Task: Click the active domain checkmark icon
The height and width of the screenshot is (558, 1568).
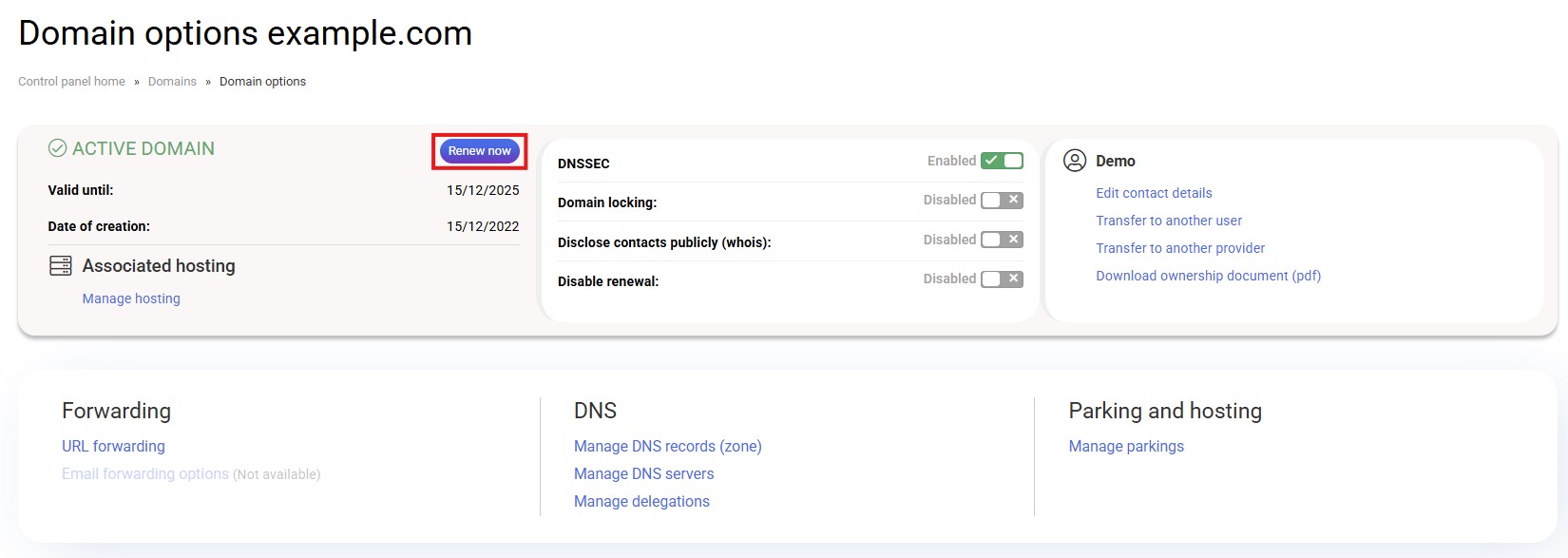Action: 58,148
